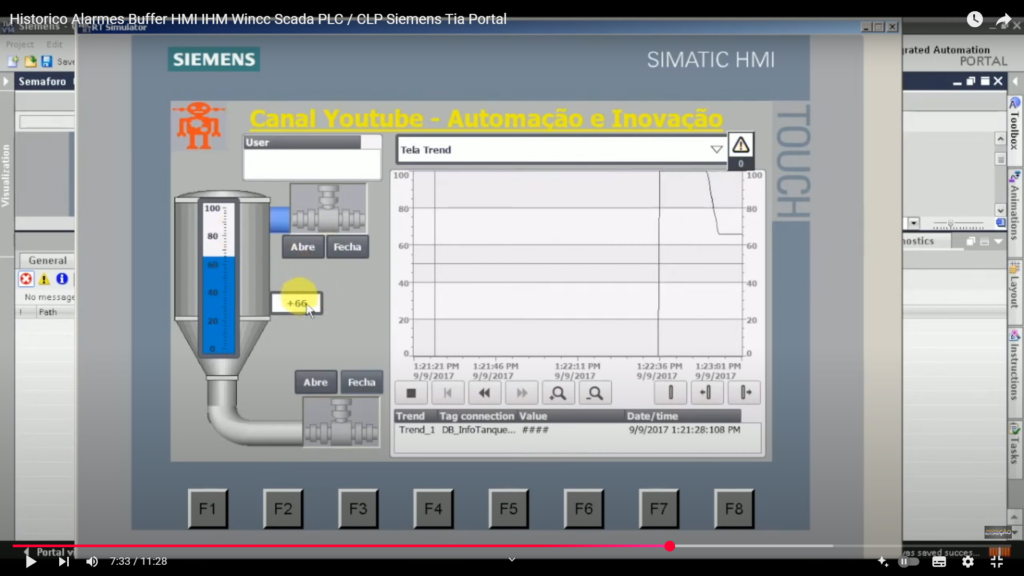
Task: Click the upper valve Fecha button
Action: click(347, 247)
